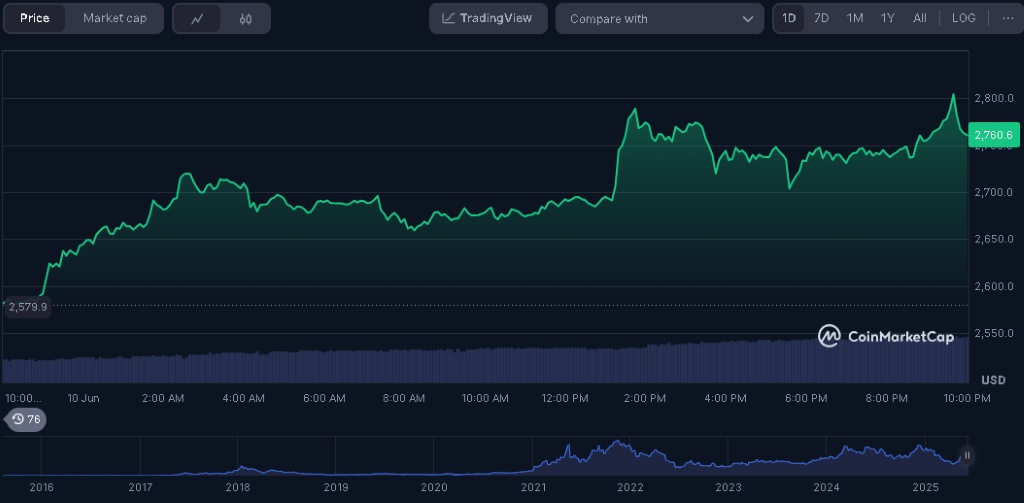Toggle LOG scale on chart
This screenshot has width=1024, height=503.
[x=963, y=18]
